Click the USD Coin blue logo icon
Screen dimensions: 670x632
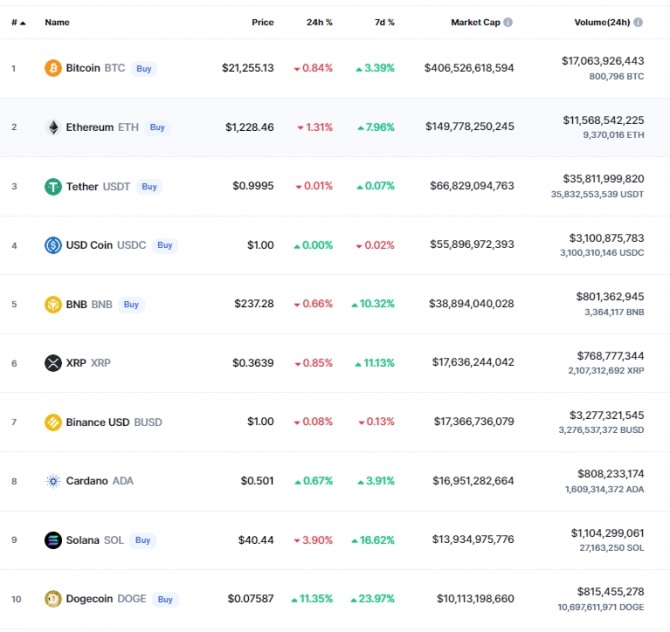click(53, 245)
